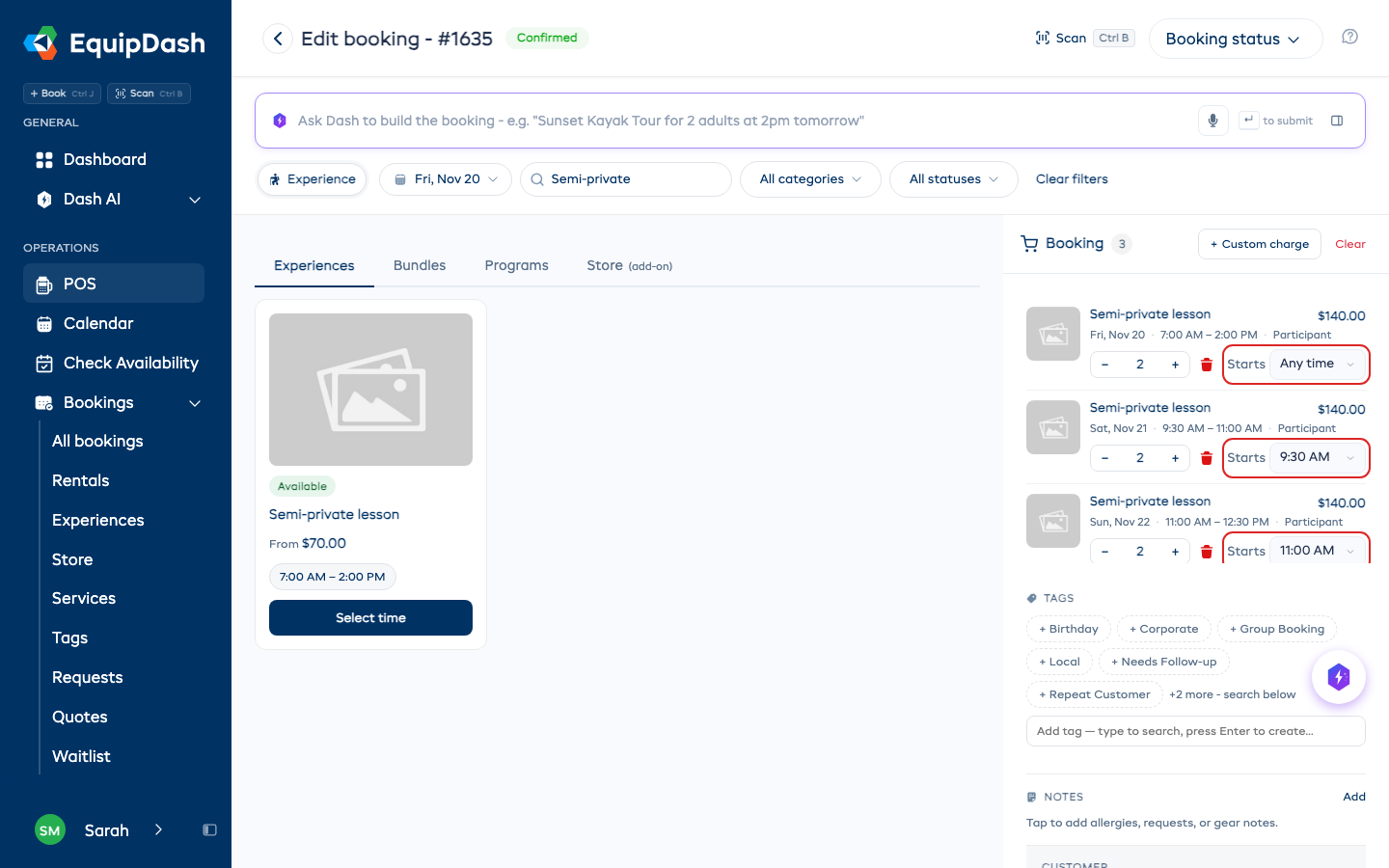Open the help question mark icon
This screenshot has height=868, width=1389.
coord(1349,37)
